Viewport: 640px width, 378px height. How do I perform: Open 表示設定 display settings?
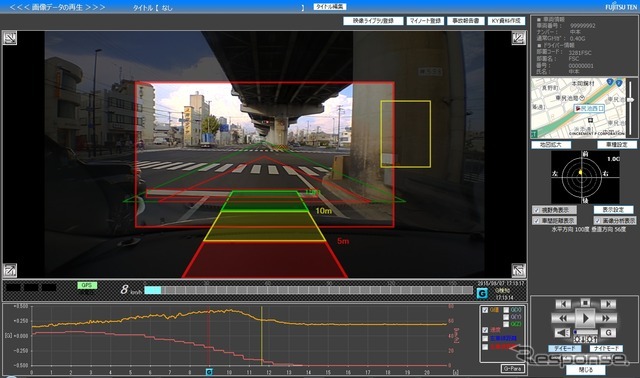[613, 210]
